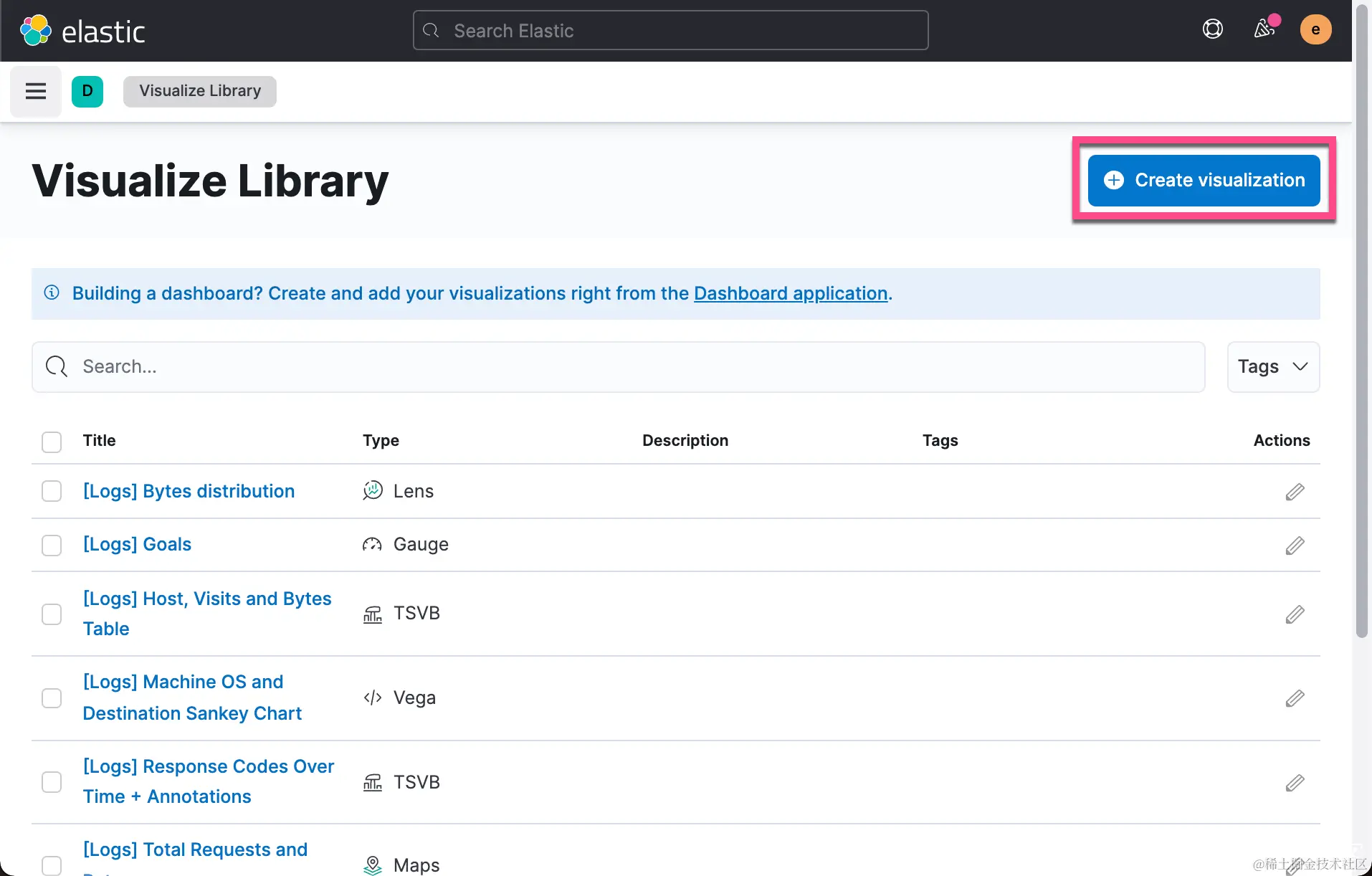The width and height of the screenshot is (1372, 876).
Task: Select all rows with the header checkbox
Action: [x=52, y=442]
